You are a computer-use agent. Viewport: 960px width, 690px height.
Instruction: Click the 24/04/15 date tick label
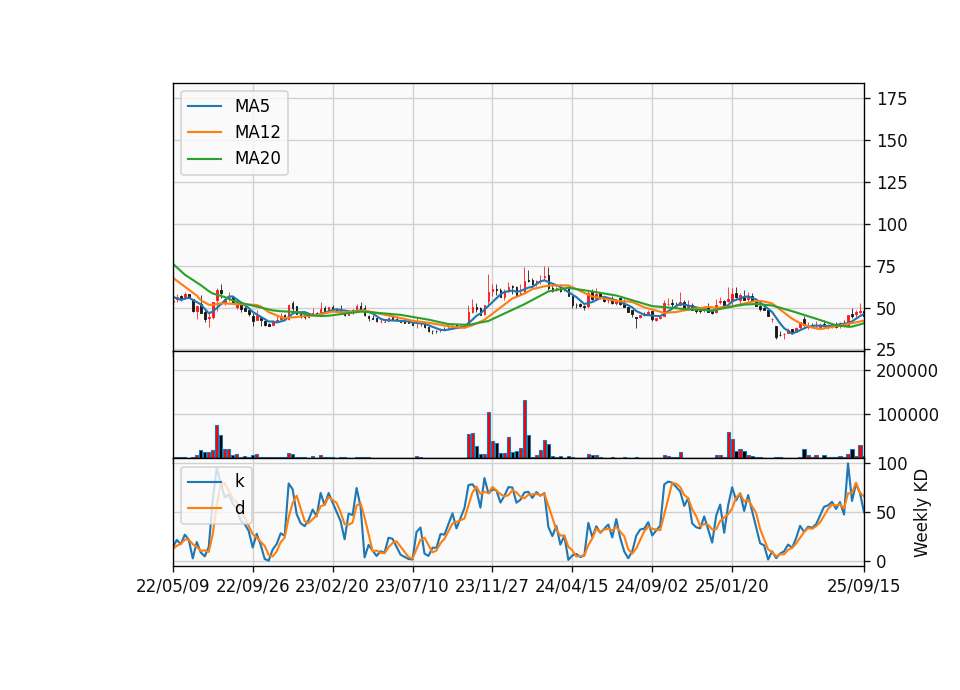click(571, 586)
